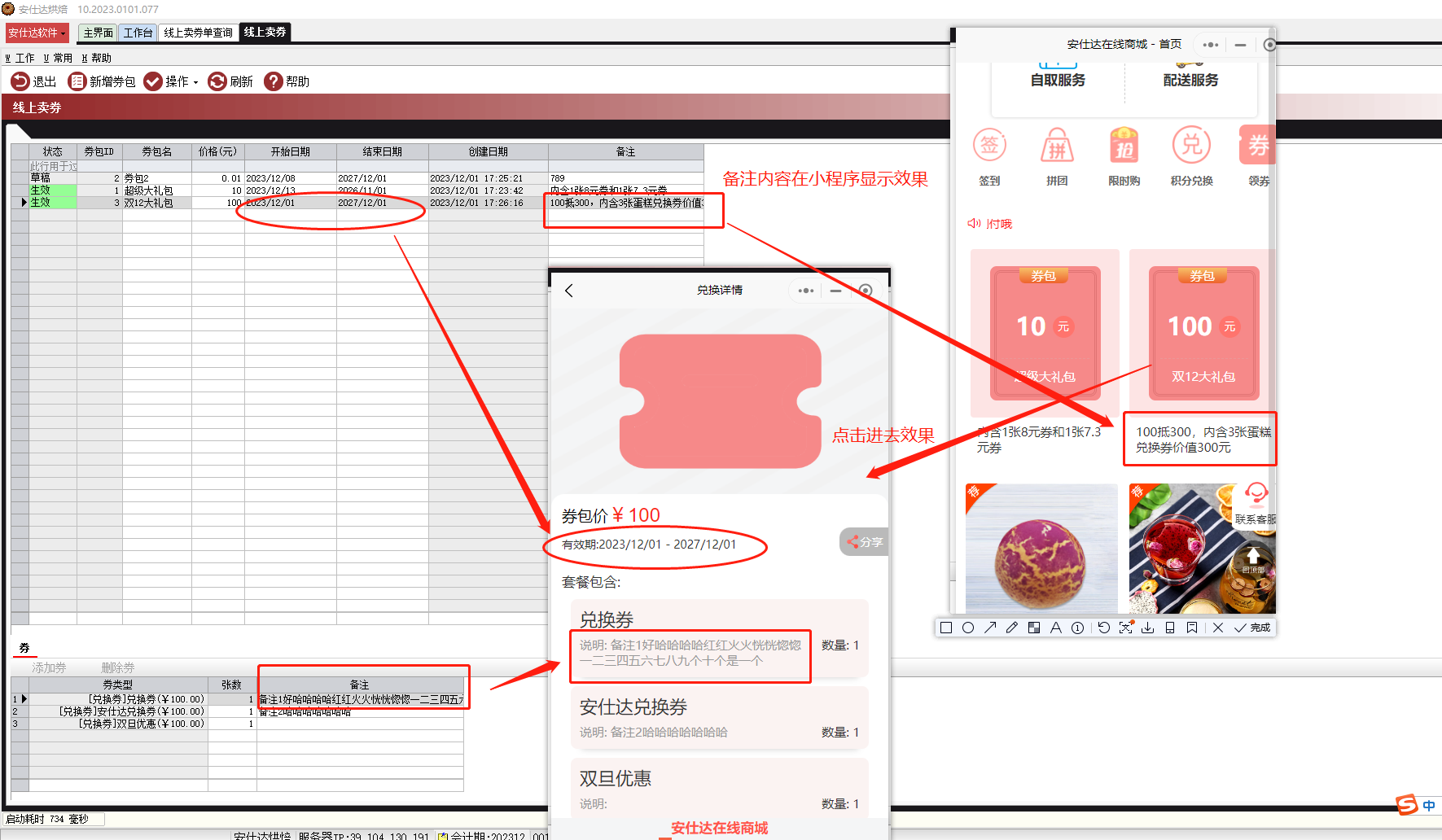The width and height of the screenshot is (1442, 840).
Task: Click the bookmark pin icon in the screenshot toolbar
Action: (1192, 628)
